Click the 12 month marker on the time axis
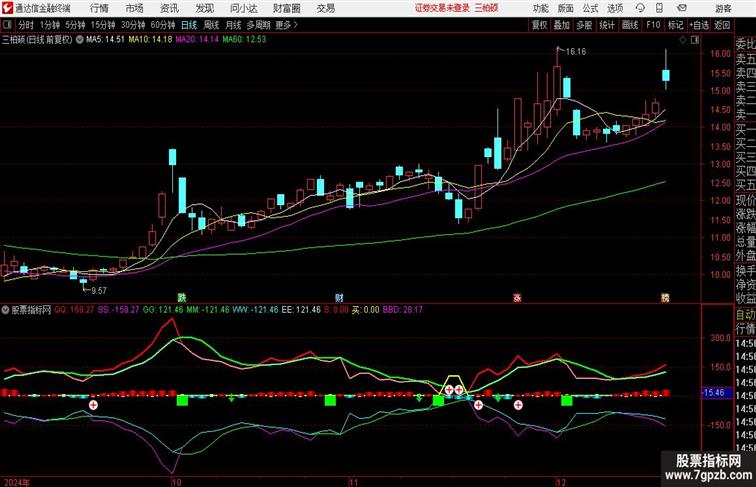756x487 pixels. 560,482
